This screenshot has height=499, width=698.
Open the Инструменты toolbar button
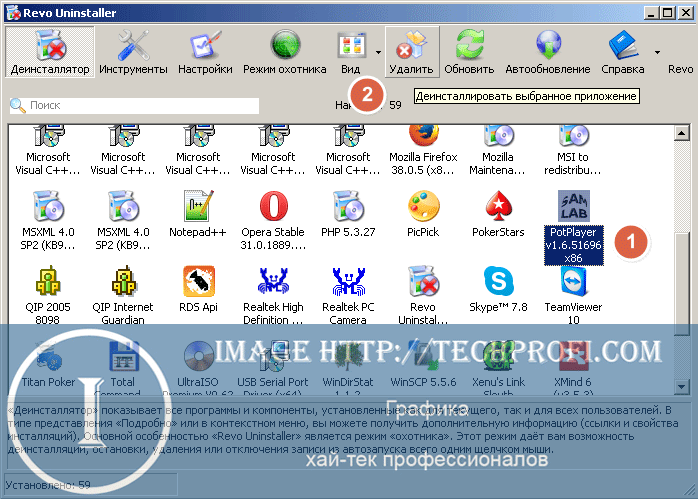(133, 52)
